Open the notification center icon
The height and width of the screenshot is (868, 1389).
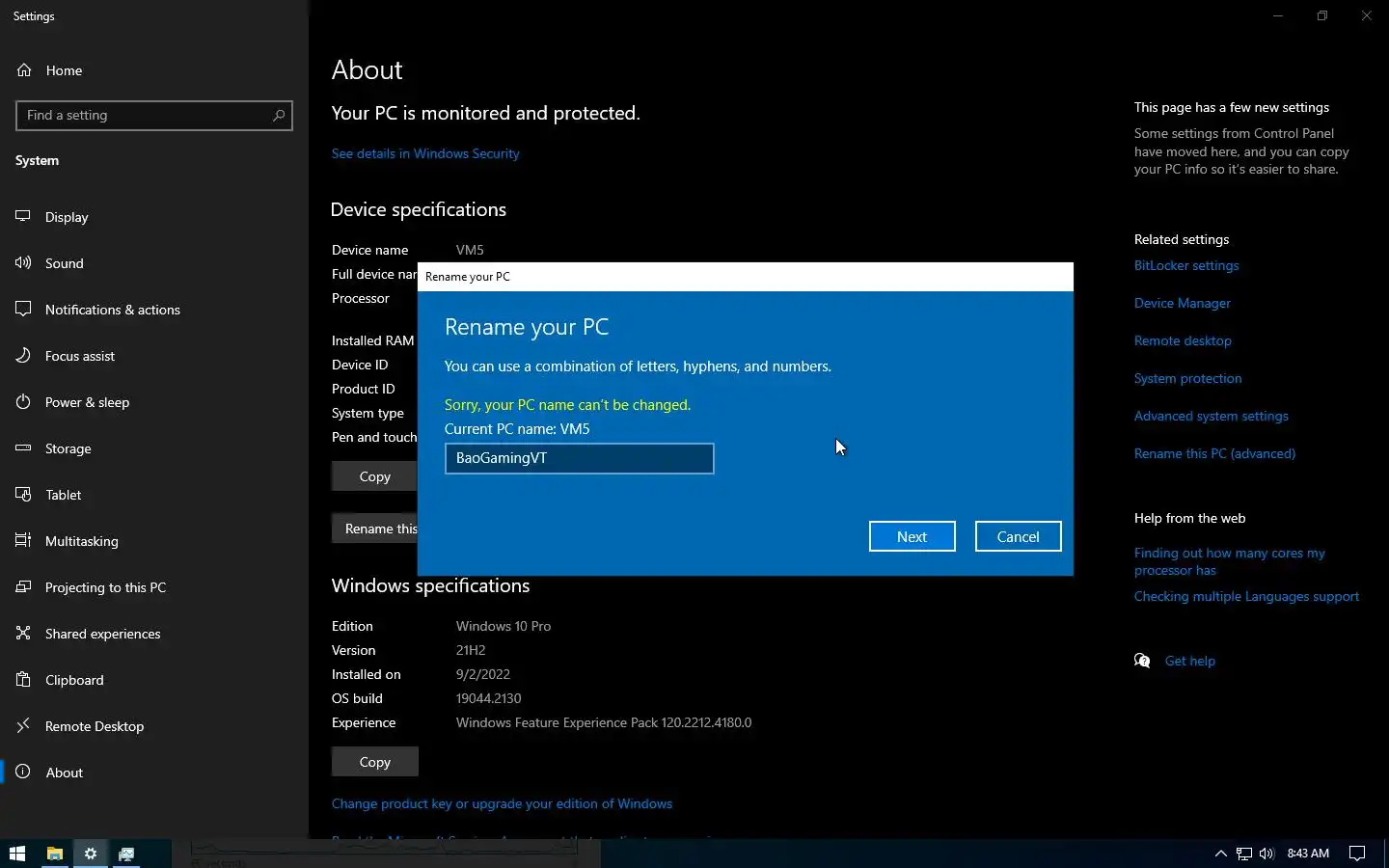point(1357,854)
